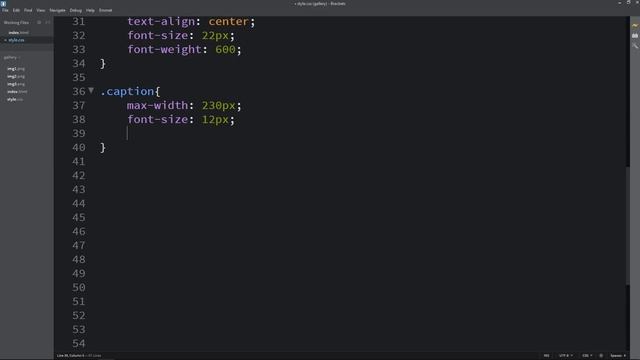This screenshot has width=640, height=360.
Task: Click line number 40 in the gutter
Action: pos(79,147)
